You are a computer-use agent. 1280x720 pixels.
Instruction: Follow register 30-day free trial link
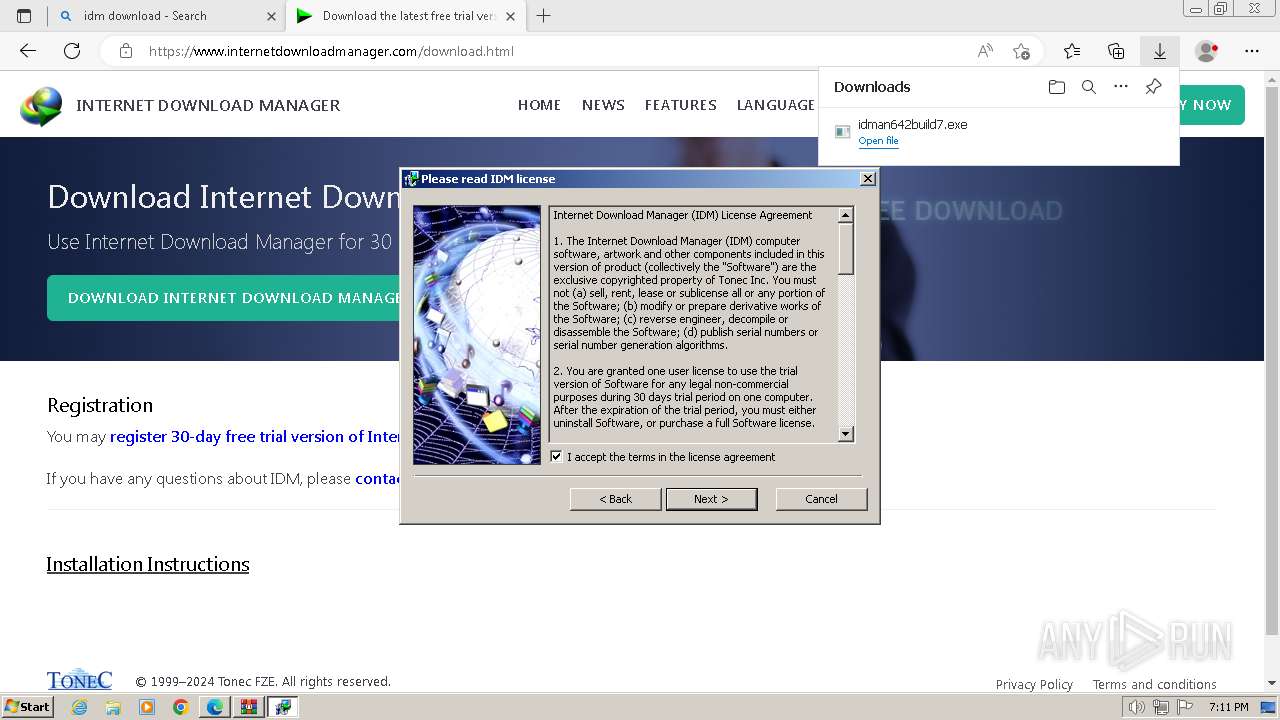(254, 436)
